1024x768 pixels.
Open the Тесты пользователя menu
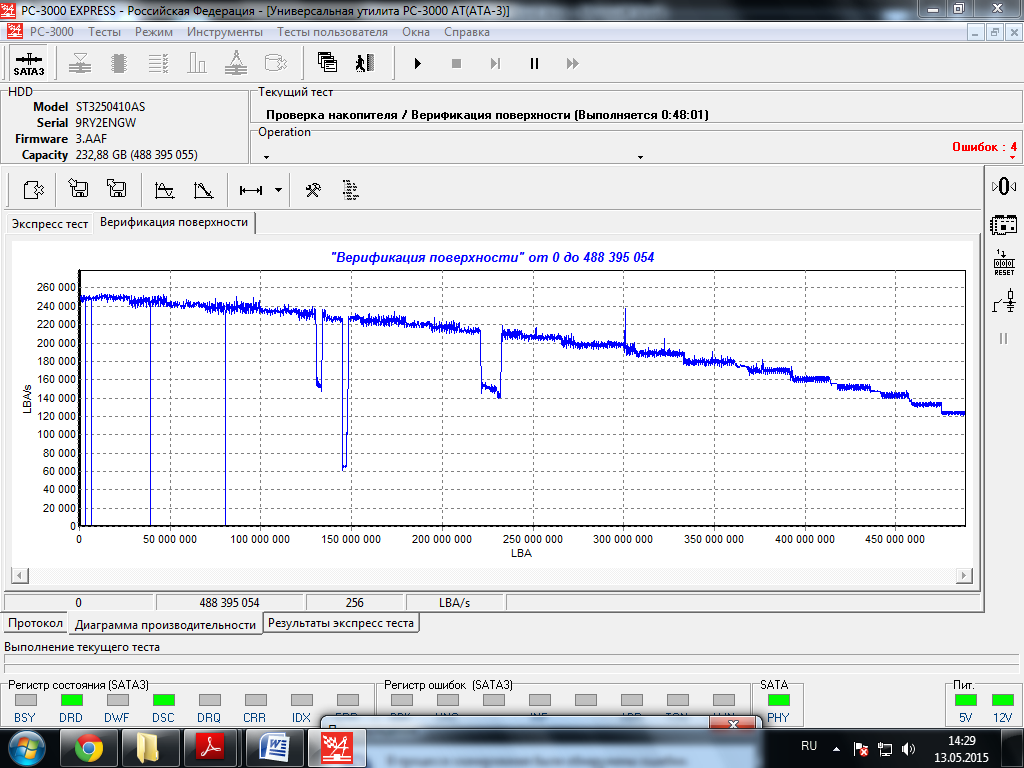(x=332, y=32)
